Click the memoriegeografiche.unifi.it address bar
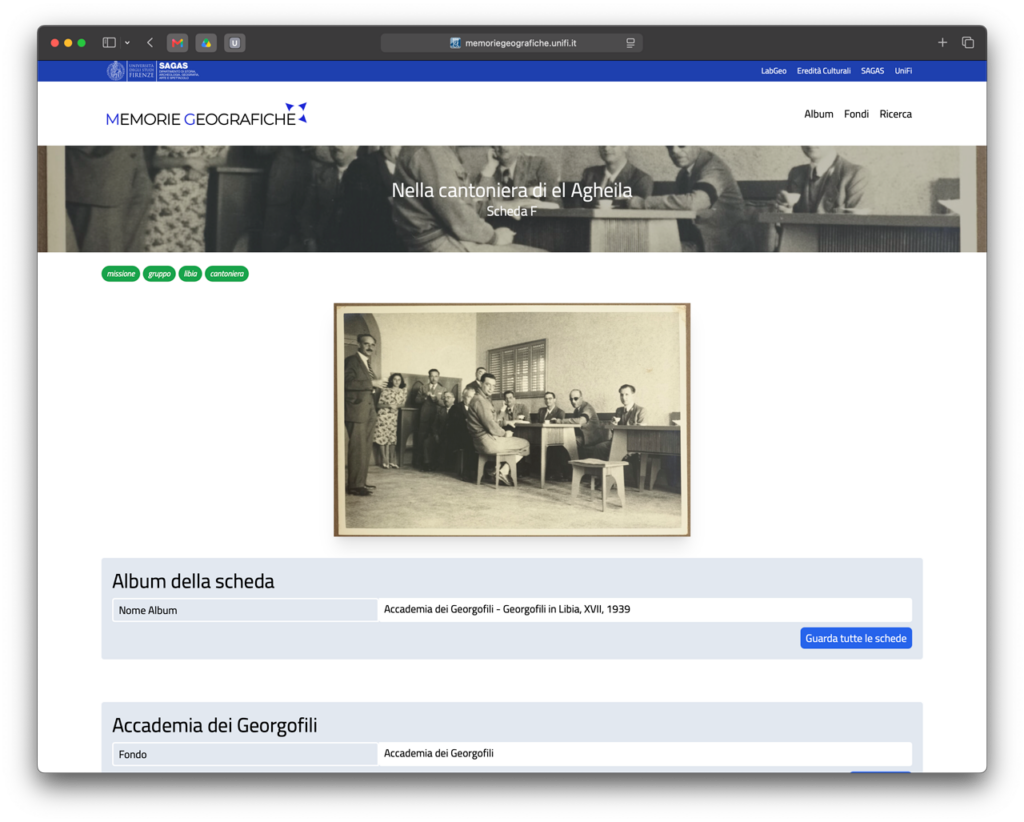The height and width of the screenshot is (822, 1024). [x=511, y=43]
